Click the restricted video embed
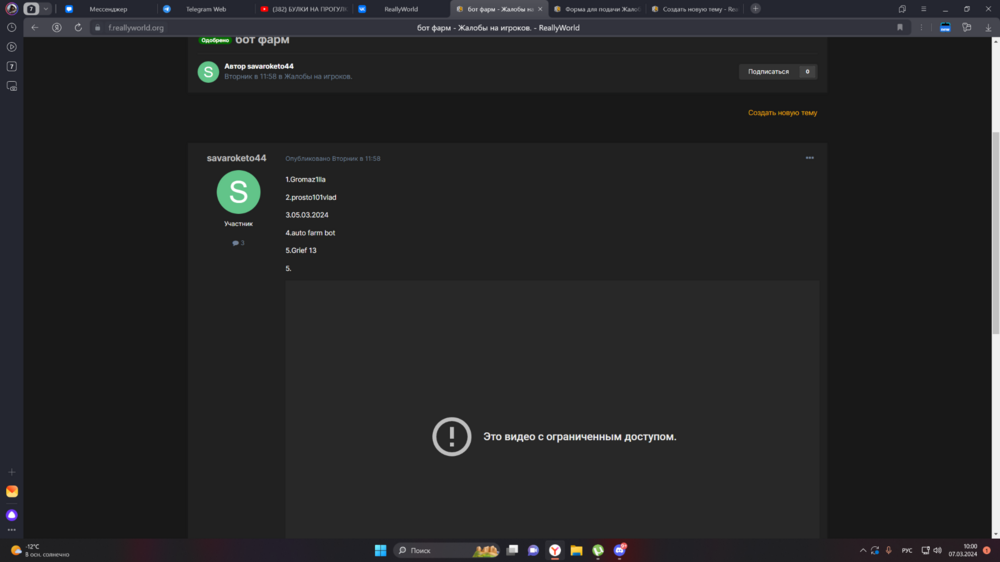The height and width of the screenshot is (562, 1000). tap(552, 410)
